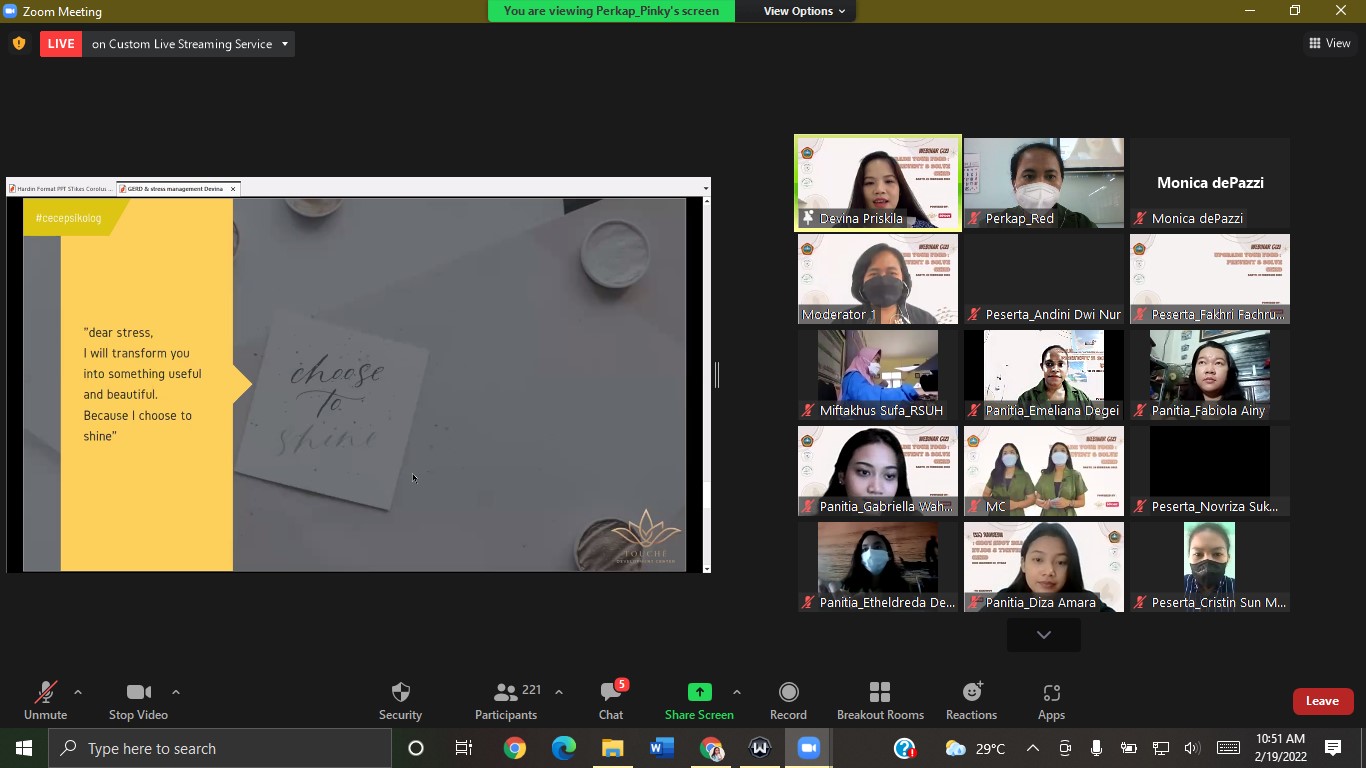Expand the Custom Live Streaming Service dropdown
1366x768 pixels.
click(285, 44)
